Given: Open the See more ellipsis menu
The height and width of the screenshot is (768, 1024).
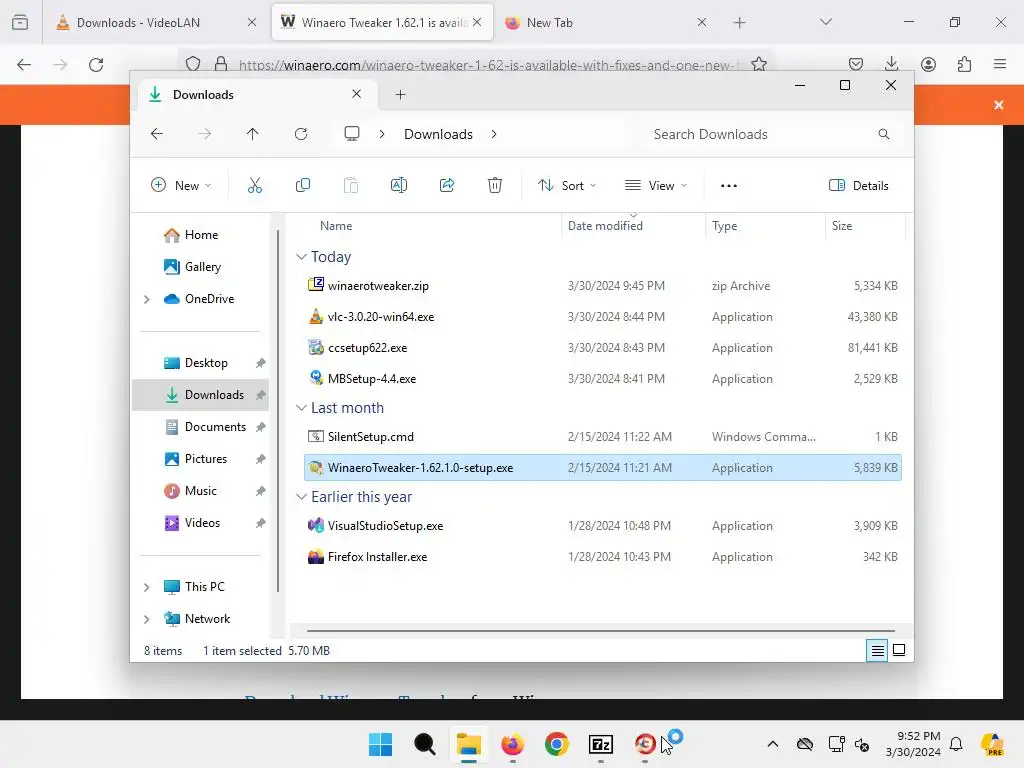Looking at the screenshot, I should (x=729, y=186).
